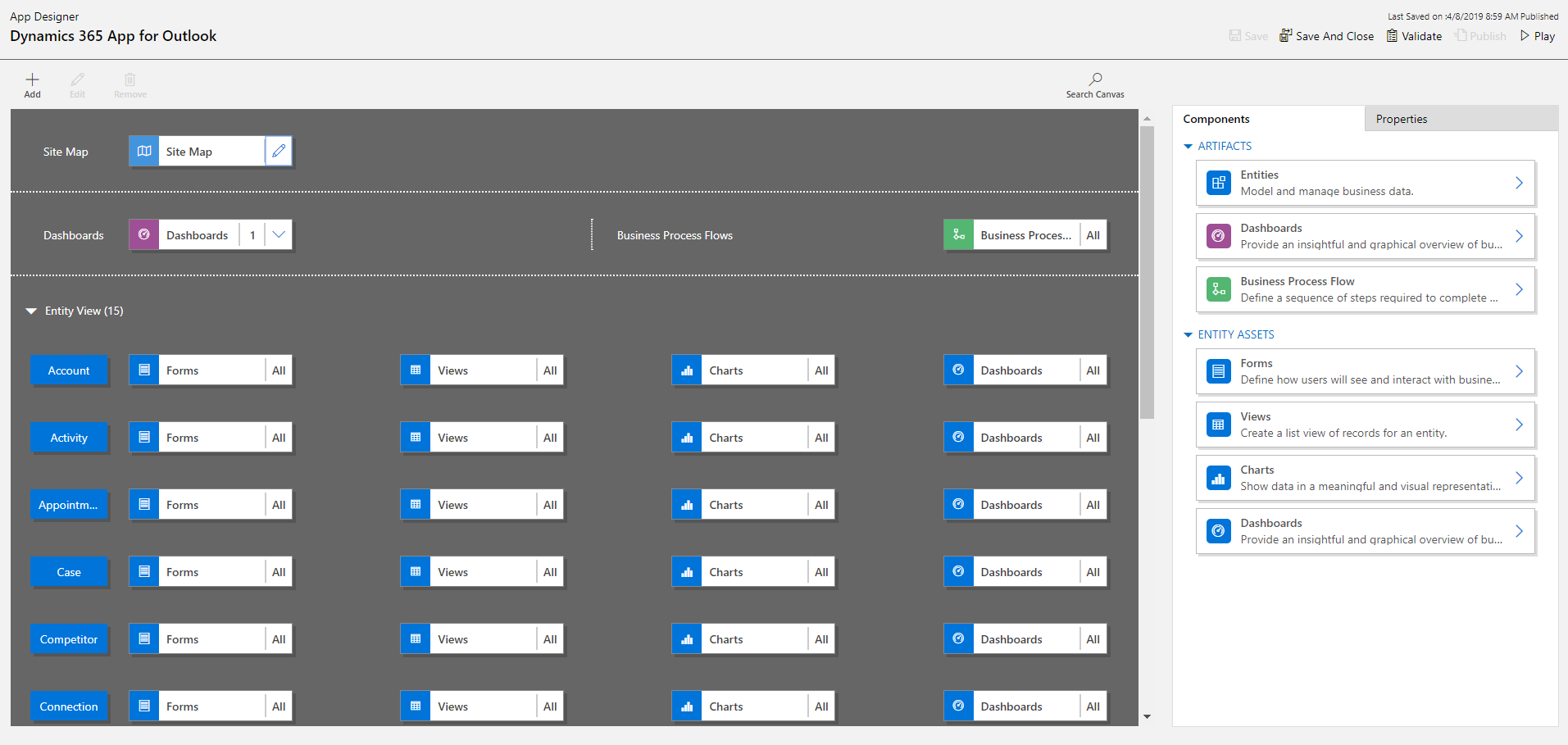
Task: Switch to the Components tab
Action: click(1216, 120)
